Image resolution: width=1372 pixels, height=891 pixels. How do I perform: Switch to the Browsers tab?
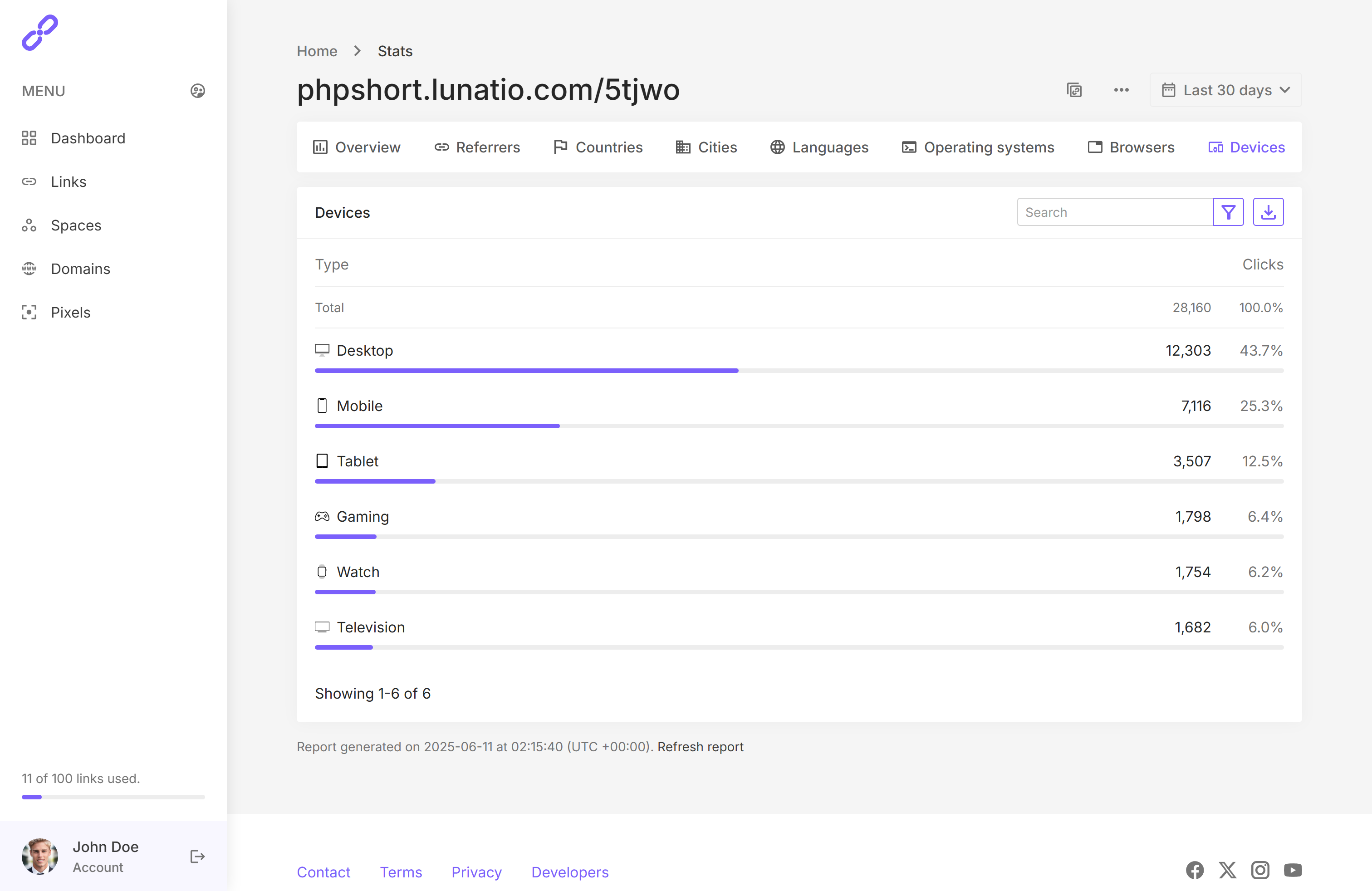click(x=1131, y=147)
